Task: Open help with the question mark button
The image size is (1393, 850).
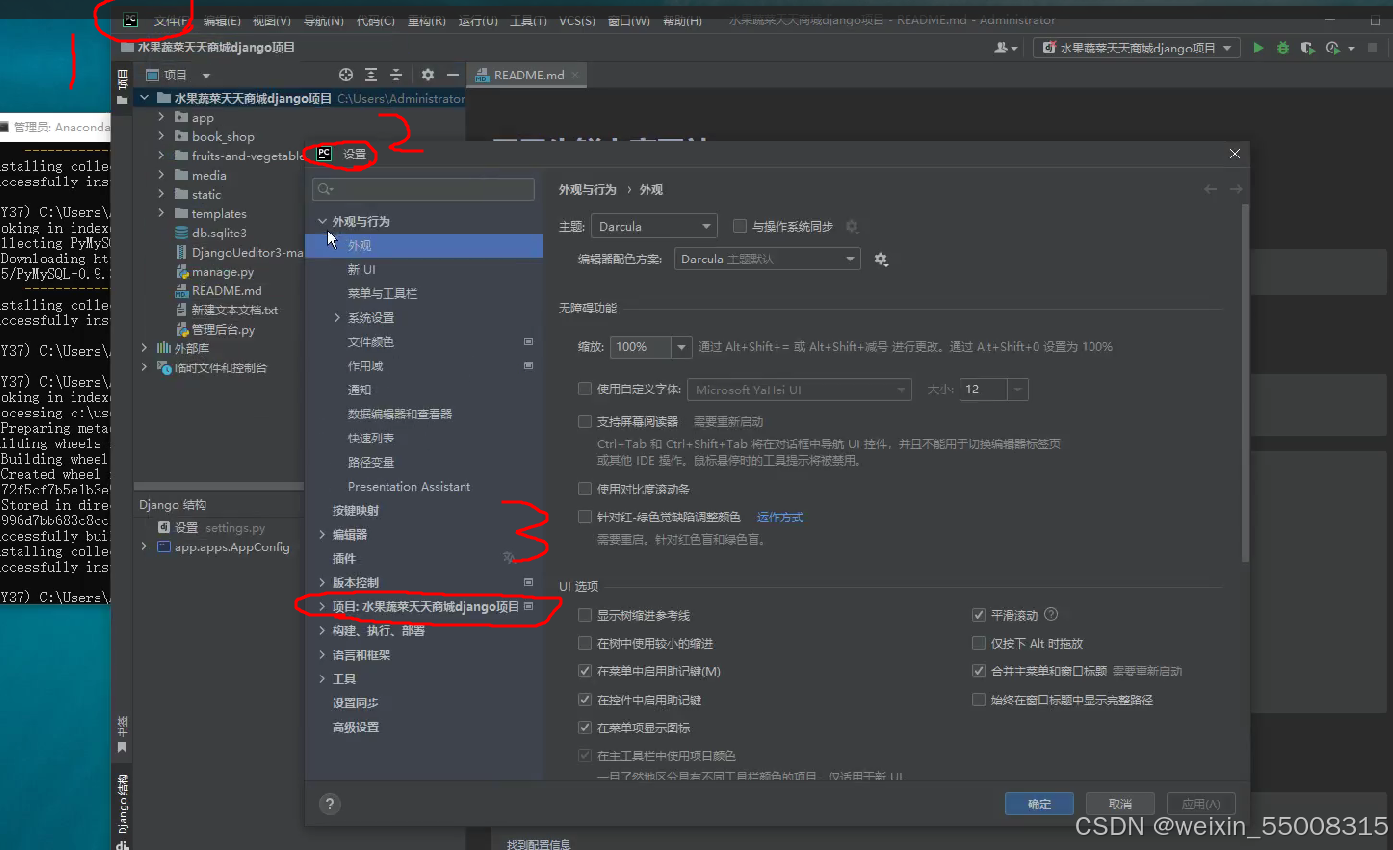Action: pyautogui.click(x=329, y=803)
